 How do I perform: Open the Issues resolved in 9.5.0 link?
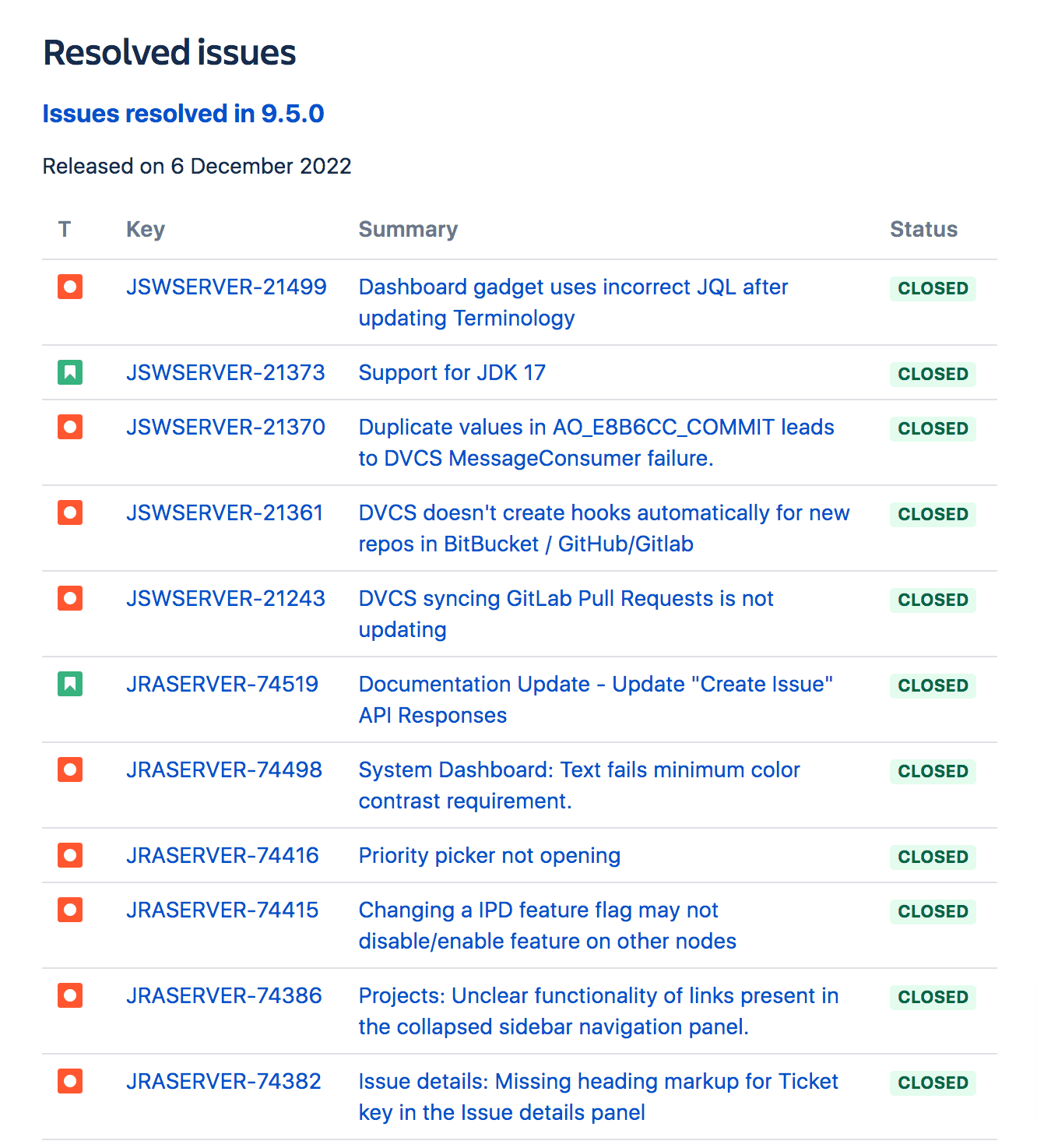pos(183,114)
